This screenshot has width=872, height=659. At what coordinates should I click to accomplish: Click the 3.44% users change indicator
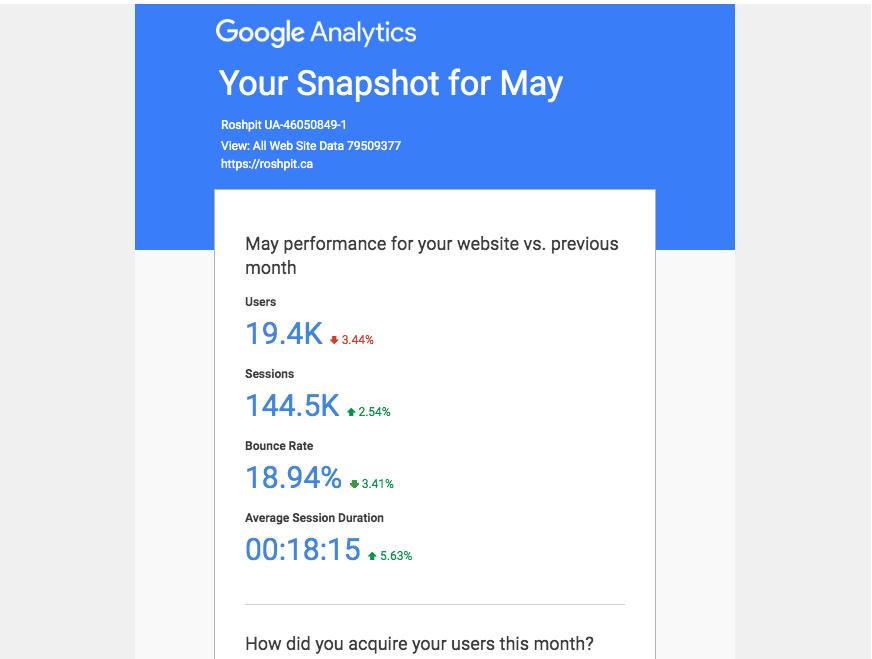point(358,340)
